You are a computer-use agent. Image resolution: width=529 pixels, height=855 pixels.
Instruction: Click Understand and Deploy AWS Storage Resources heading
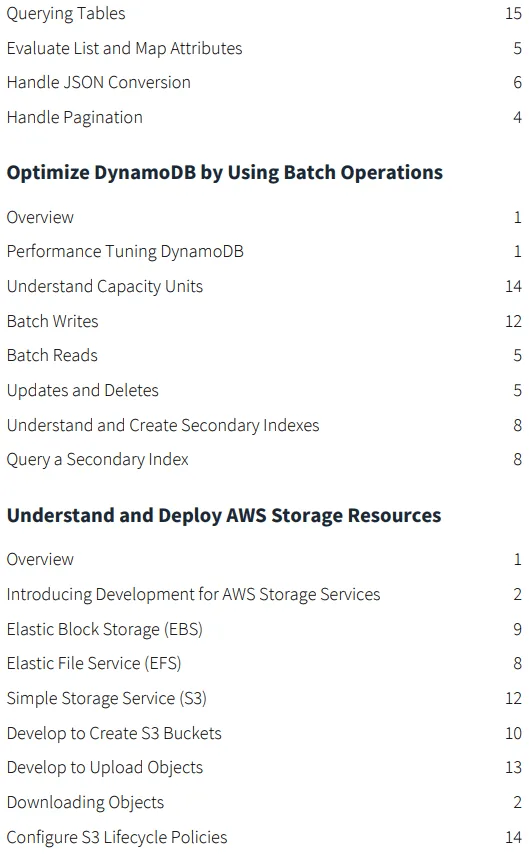(x=224, y=516)
